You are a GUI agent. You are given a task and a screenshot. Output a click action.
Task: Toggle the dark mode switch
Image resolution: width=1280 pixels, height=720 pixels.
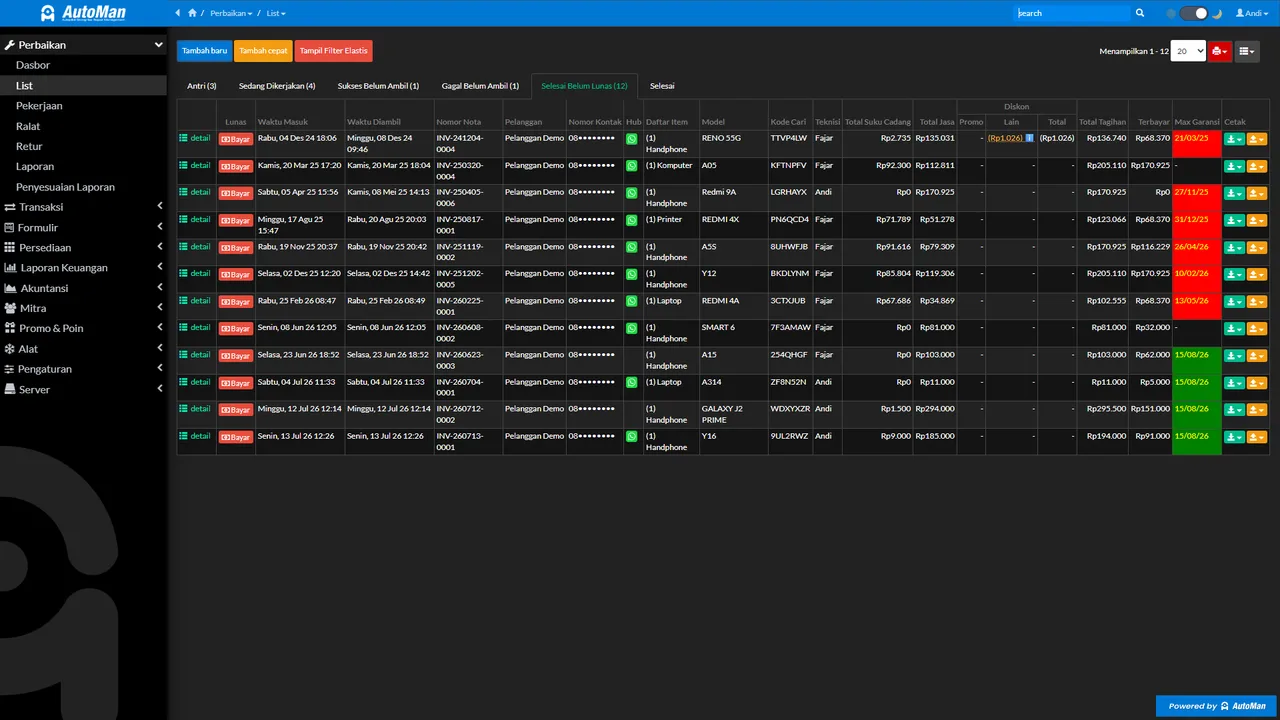click(x=1194, y=13)
